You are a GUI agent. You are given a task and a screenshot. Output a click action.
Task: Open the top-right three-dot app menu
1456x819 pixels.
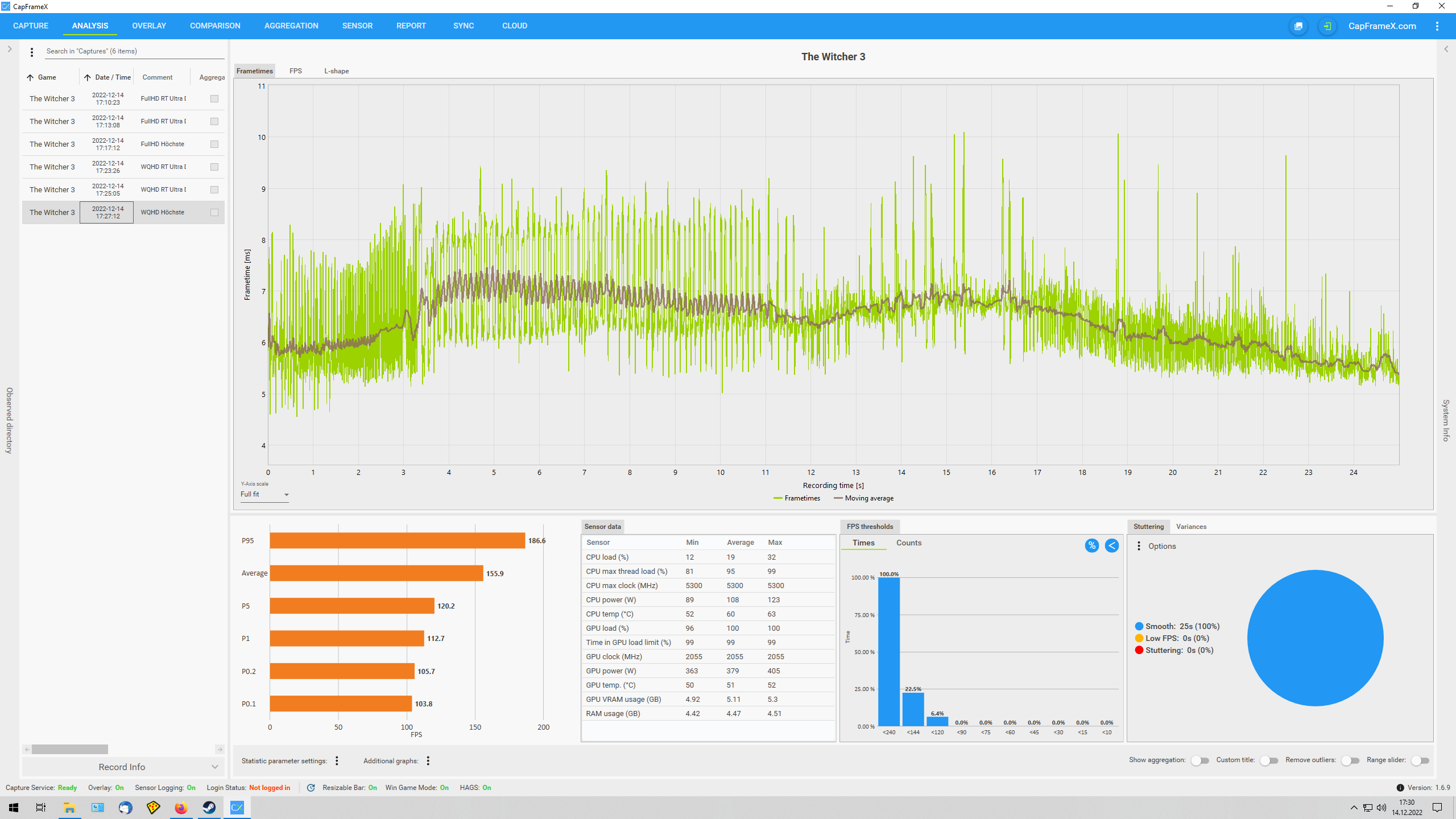click(1437, 26)
